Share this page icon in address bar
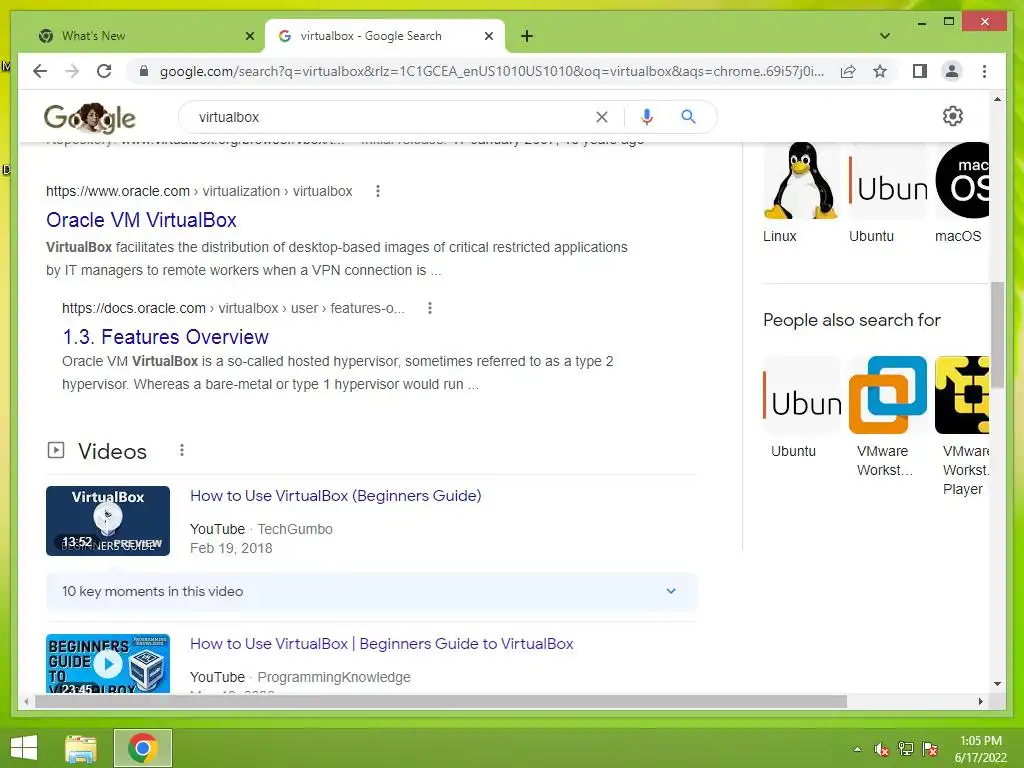Screen dimensions: 1024x768 pos(848,71)
